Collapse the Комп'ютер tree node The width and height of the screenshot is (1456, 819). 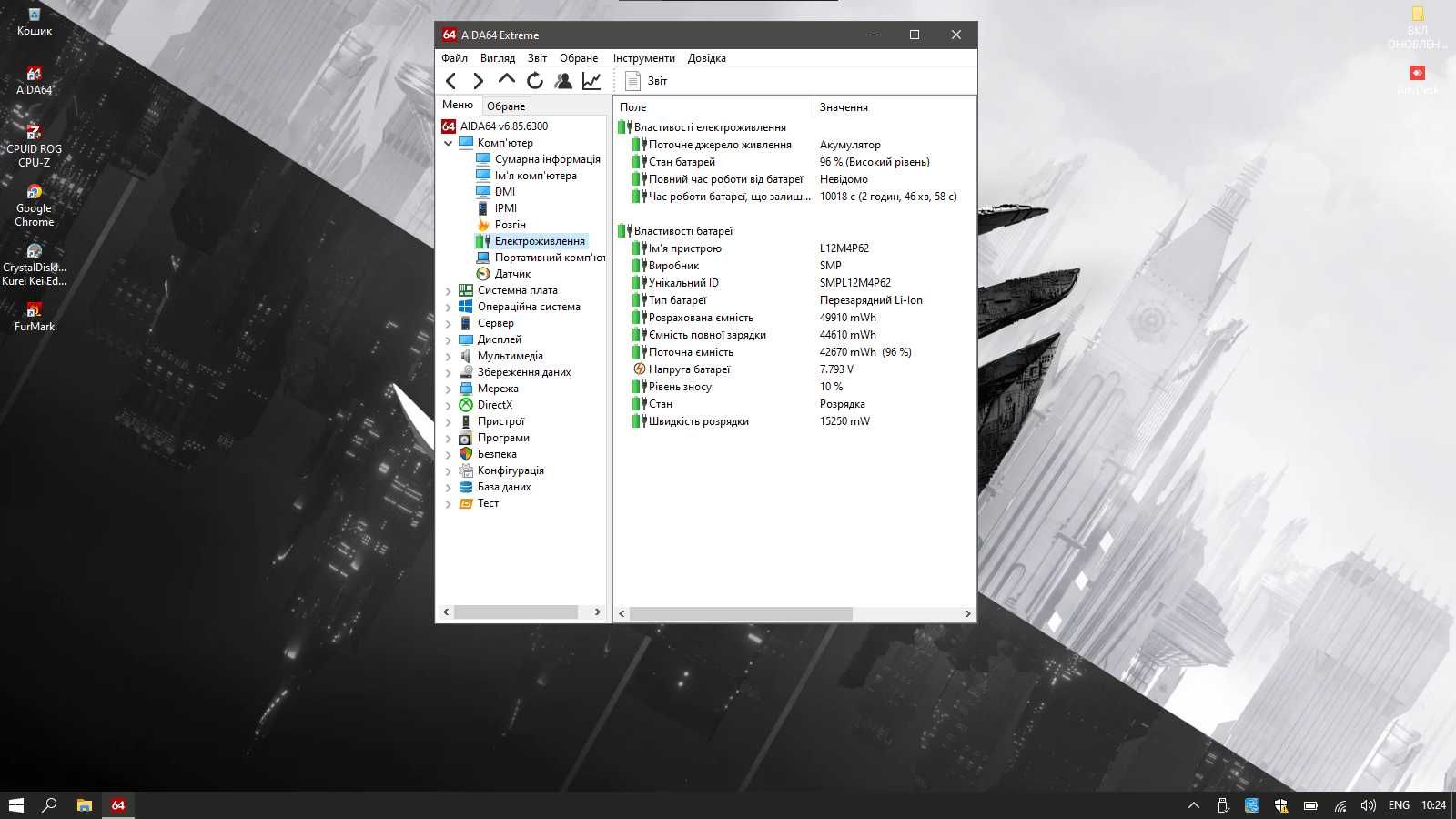click(x=448, y=143)
